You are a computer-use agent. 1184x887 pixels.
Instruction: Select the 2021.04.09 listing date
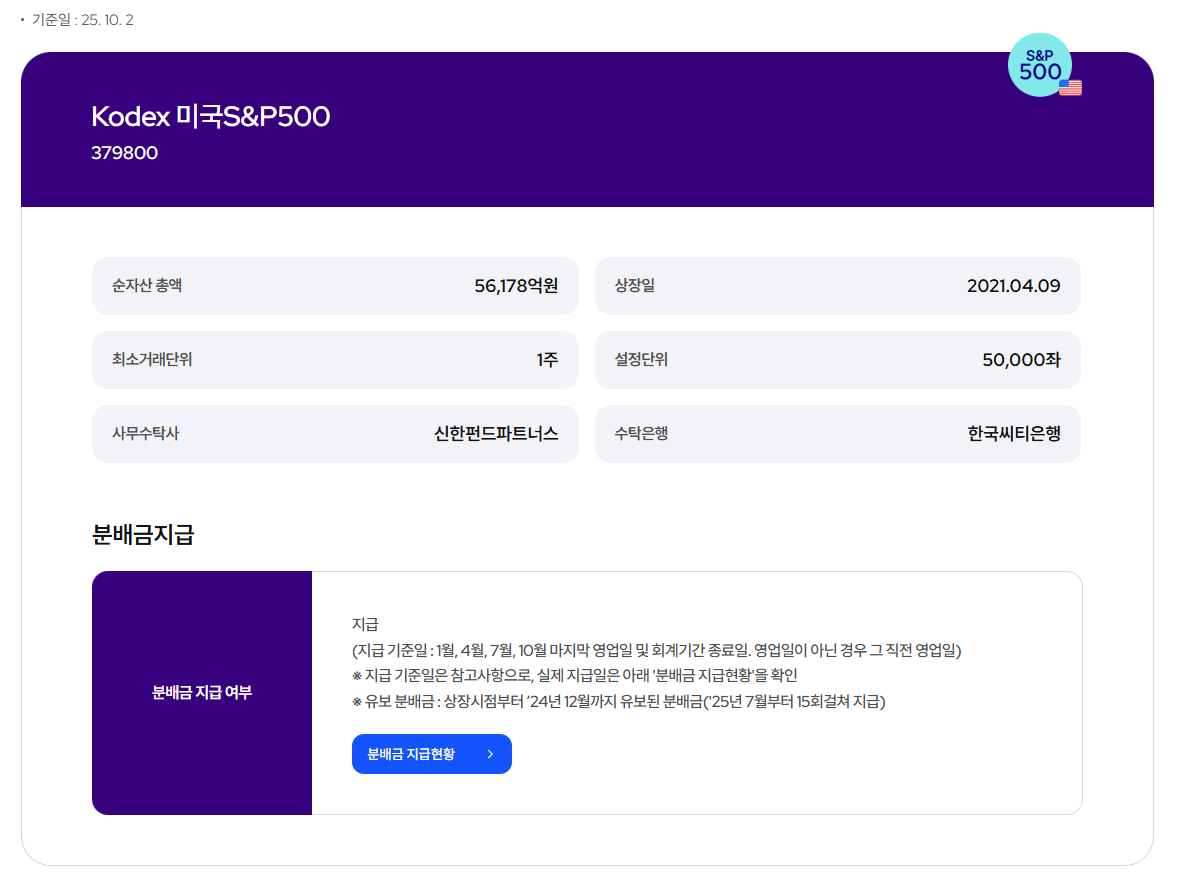[1013, 286]
